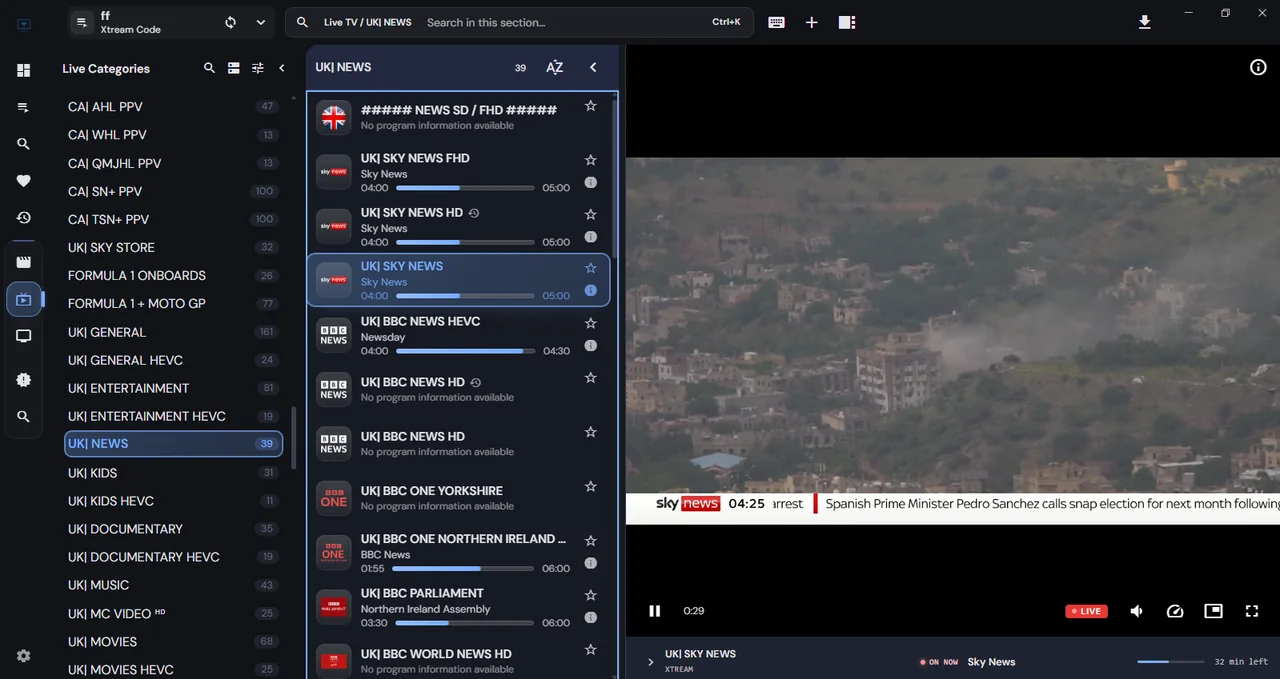Image resolution: width=1280 pixels, height=679 pixels.
Task: Sort UK| NEWS channels A to Z
Action: [x=555, y=68]
